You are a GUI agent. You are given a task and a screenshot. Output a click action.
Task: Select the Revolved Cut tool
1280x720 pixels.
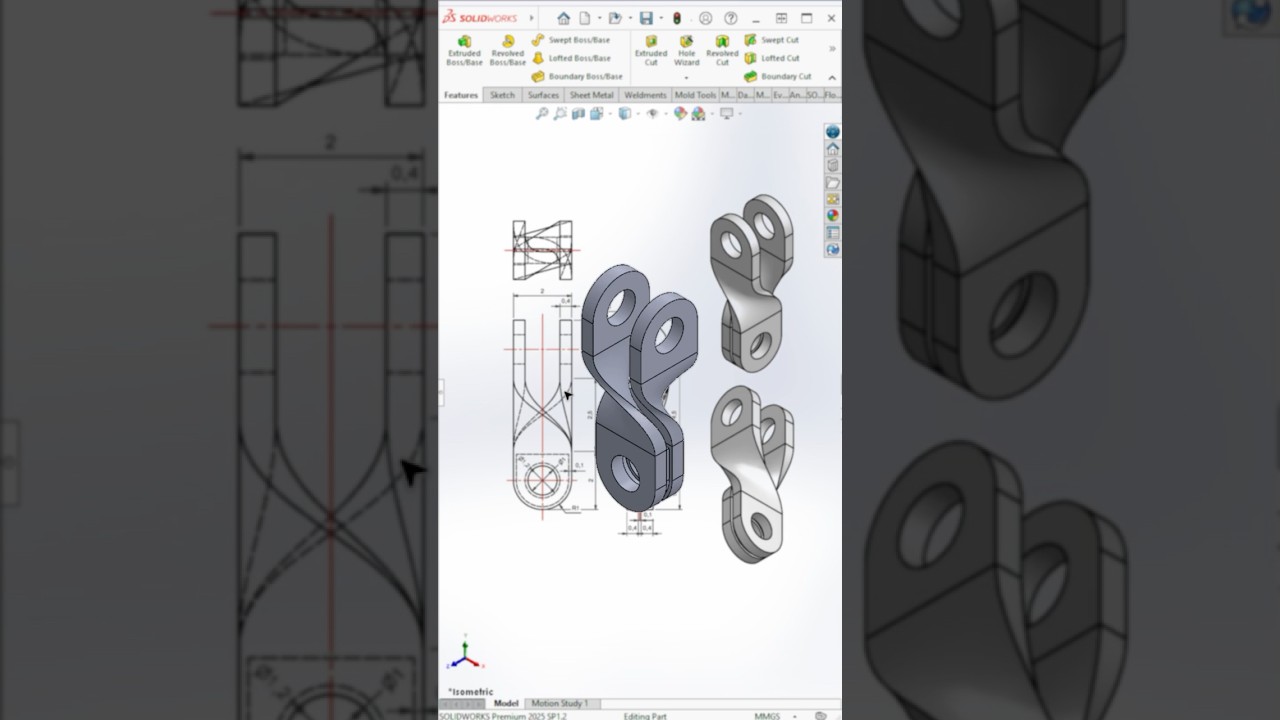pos(722,51)
